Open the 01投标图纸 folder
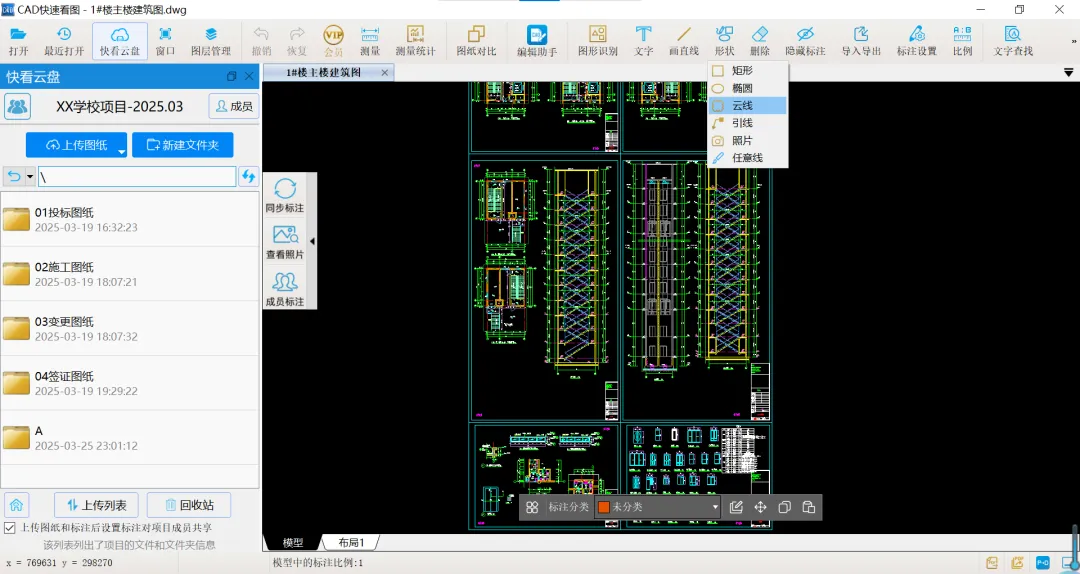The image size is (1080, 574). coord(129,219)
